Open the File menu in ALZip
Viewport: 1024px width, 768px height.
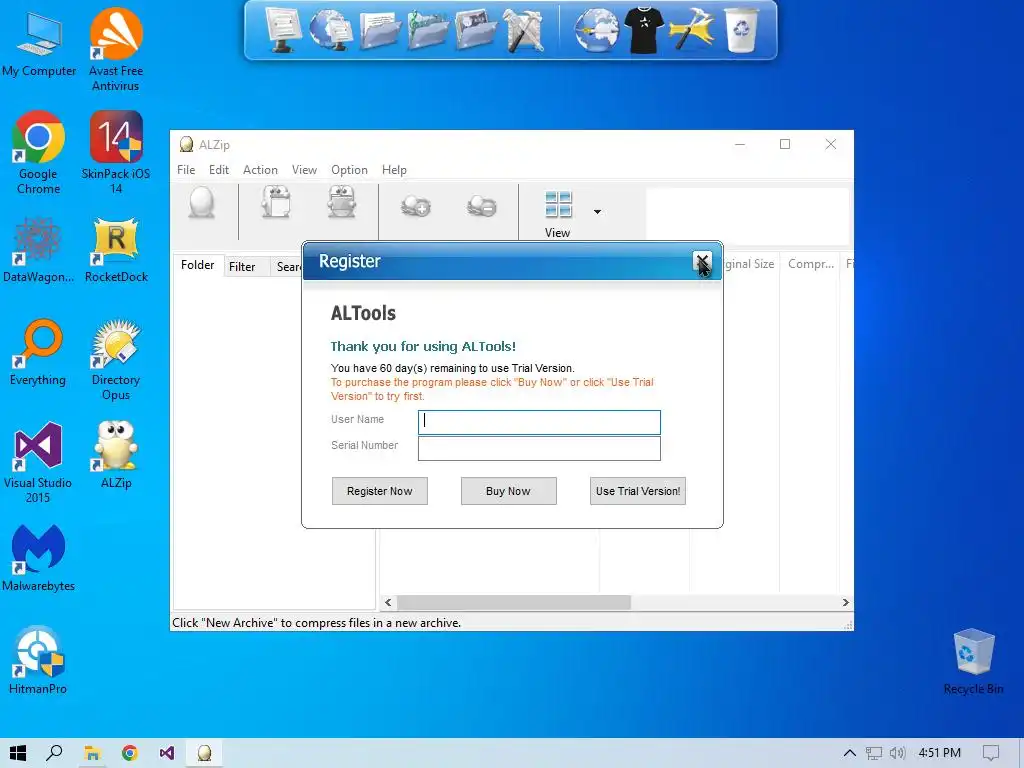(x=186, y=170)
